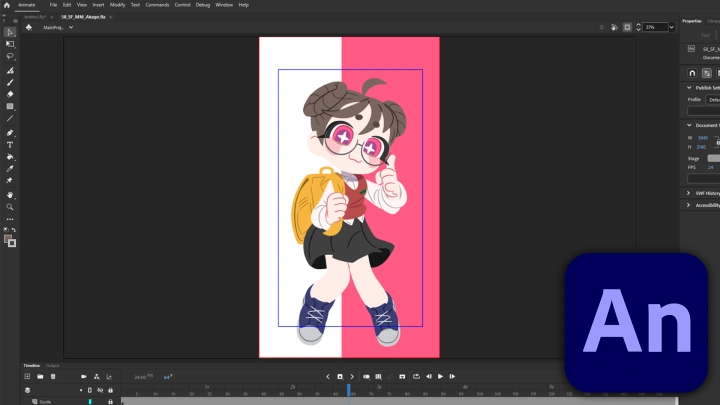Expand the SWF History section
Screen dimensions: 720x405
688,193
